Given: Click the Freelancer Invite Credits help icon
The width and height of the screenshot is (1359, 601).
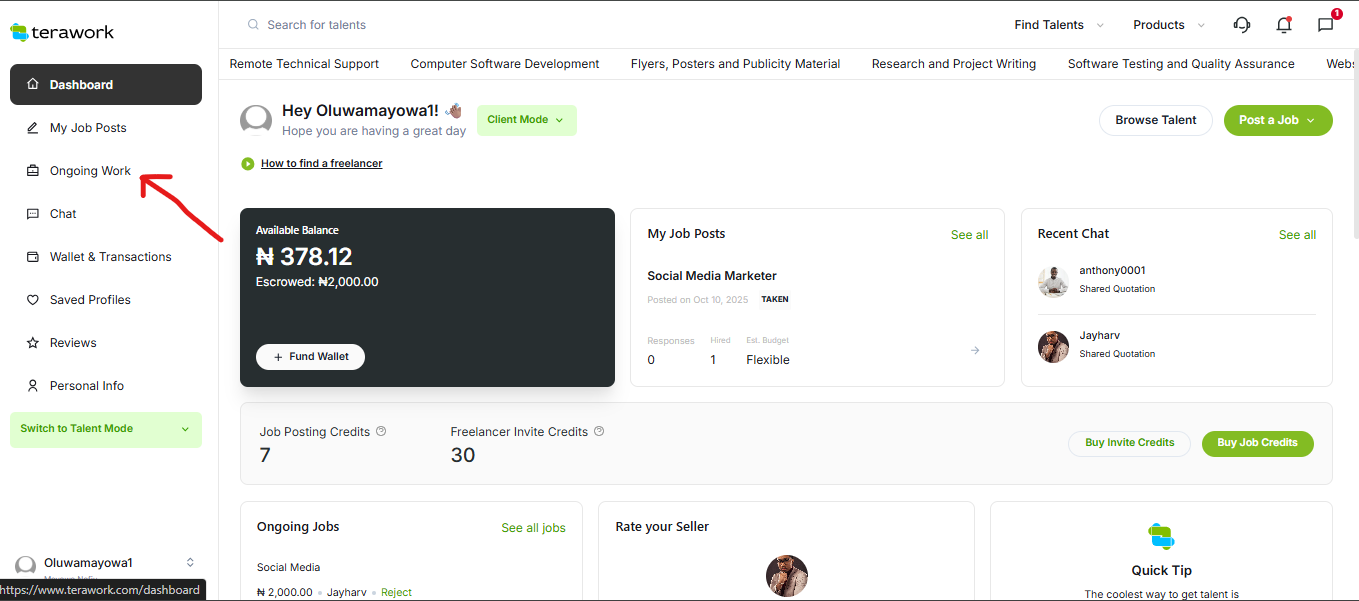Looking at the screenshot, I should point(599,432).
